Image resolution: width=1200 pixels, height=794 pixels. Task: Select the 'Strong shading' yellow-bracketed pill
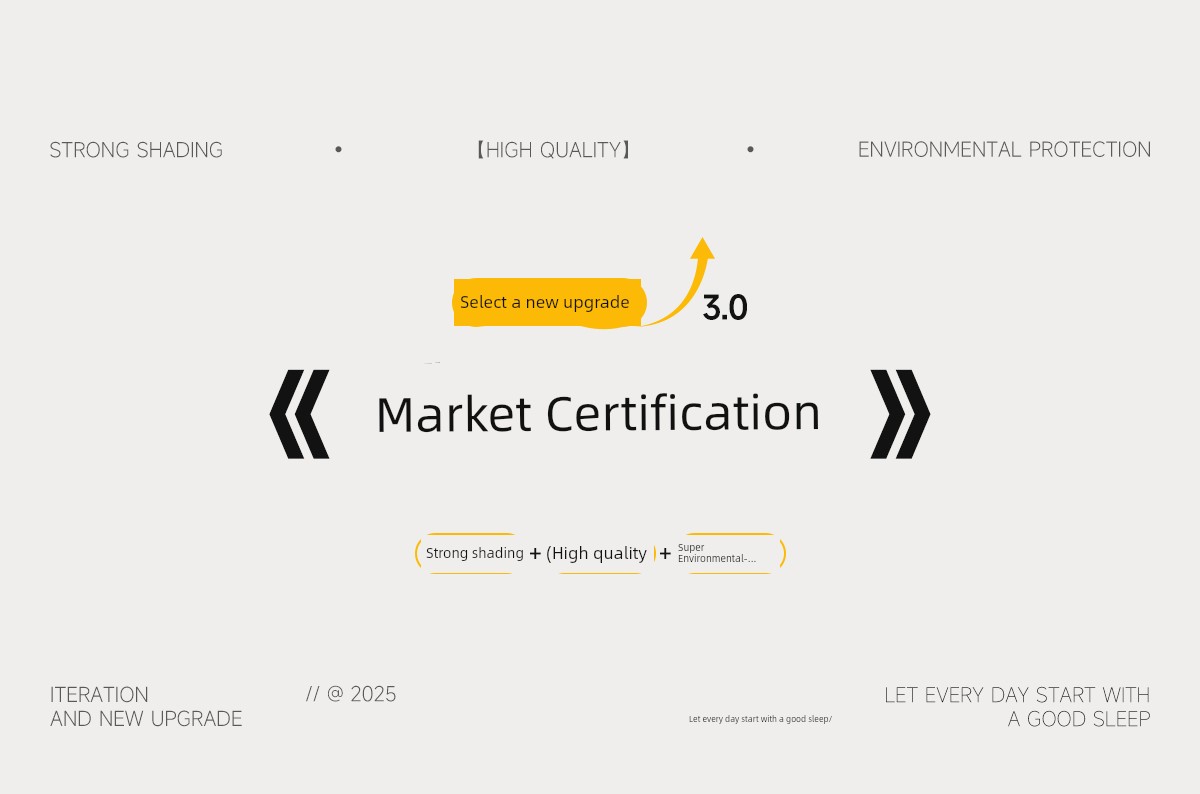click(474, 553)
